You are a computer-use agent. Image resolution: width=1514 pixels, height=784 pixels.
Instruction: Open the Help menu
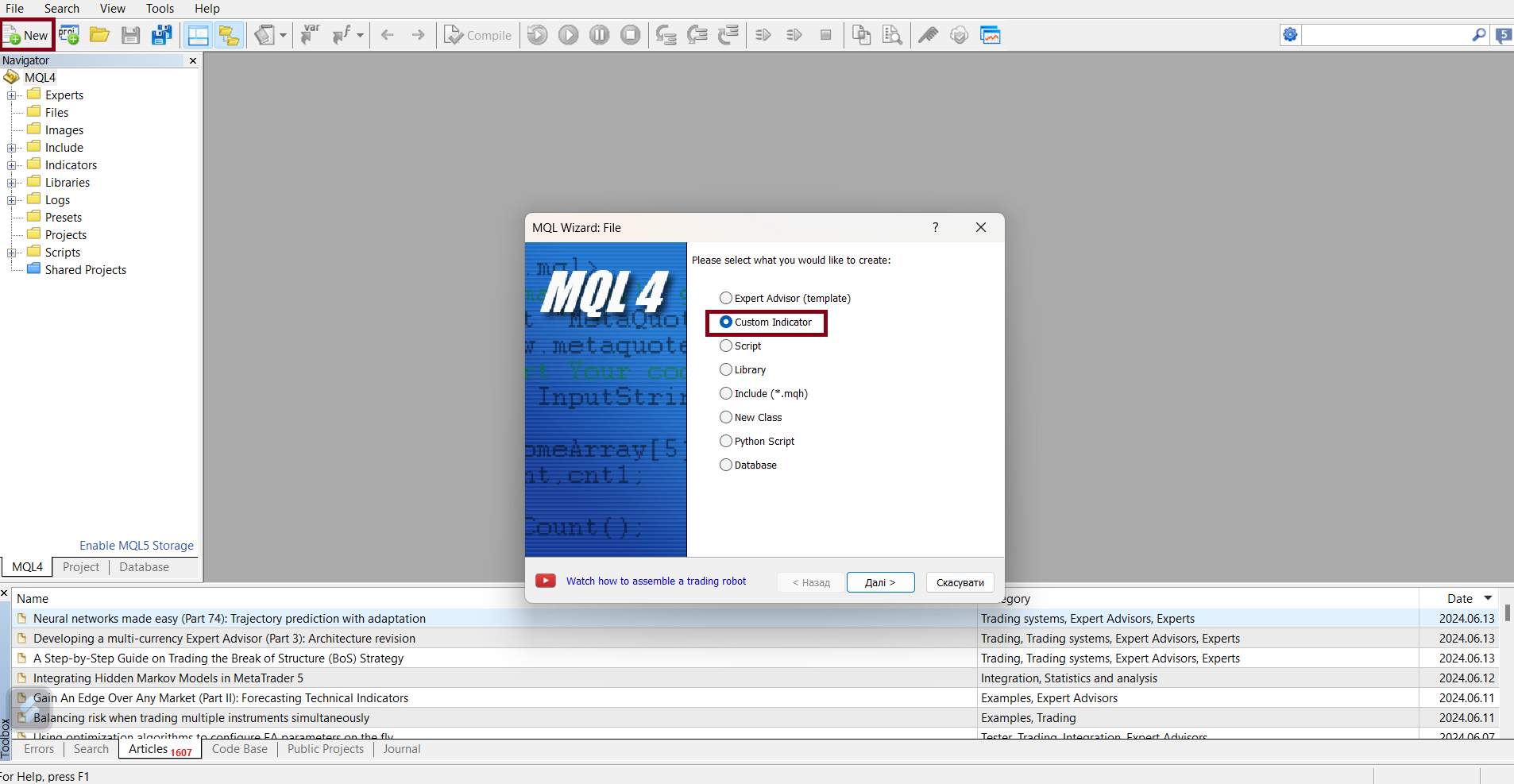pyautogui.click(x=207, y=9)
